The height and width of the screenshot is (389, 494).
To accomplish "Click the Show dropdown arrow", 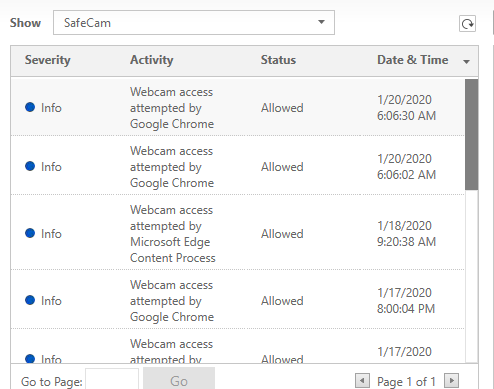I will (x=321, y=22).
